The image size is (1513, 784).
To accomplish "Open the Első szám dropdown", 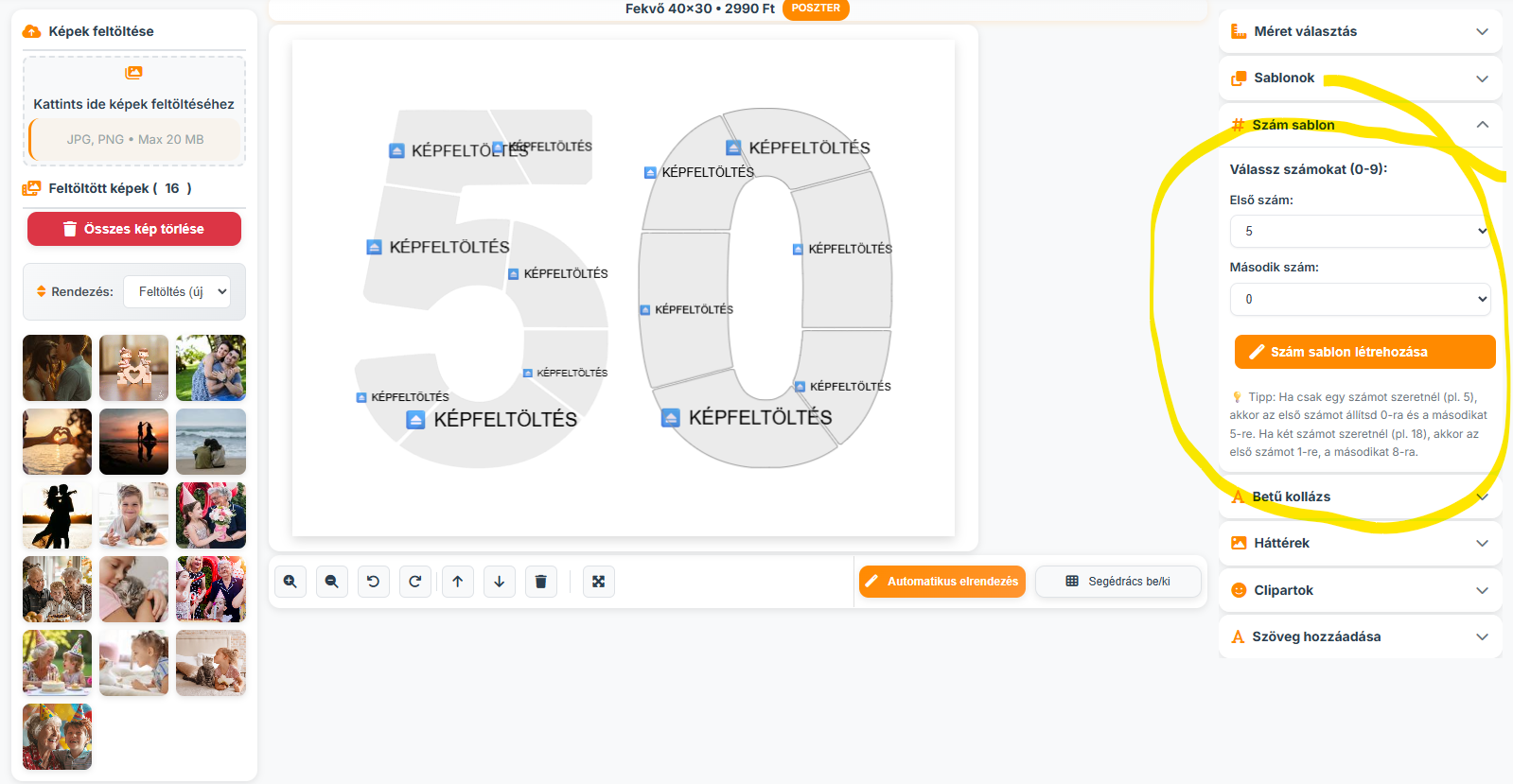I will [x=1360, y=231].
